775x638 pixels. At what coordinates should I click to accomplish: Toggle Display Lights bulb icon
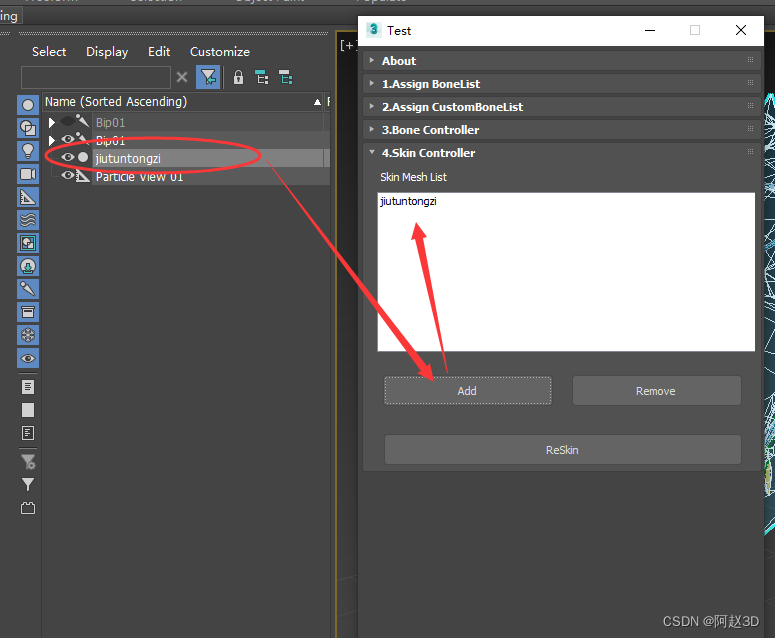28,151
